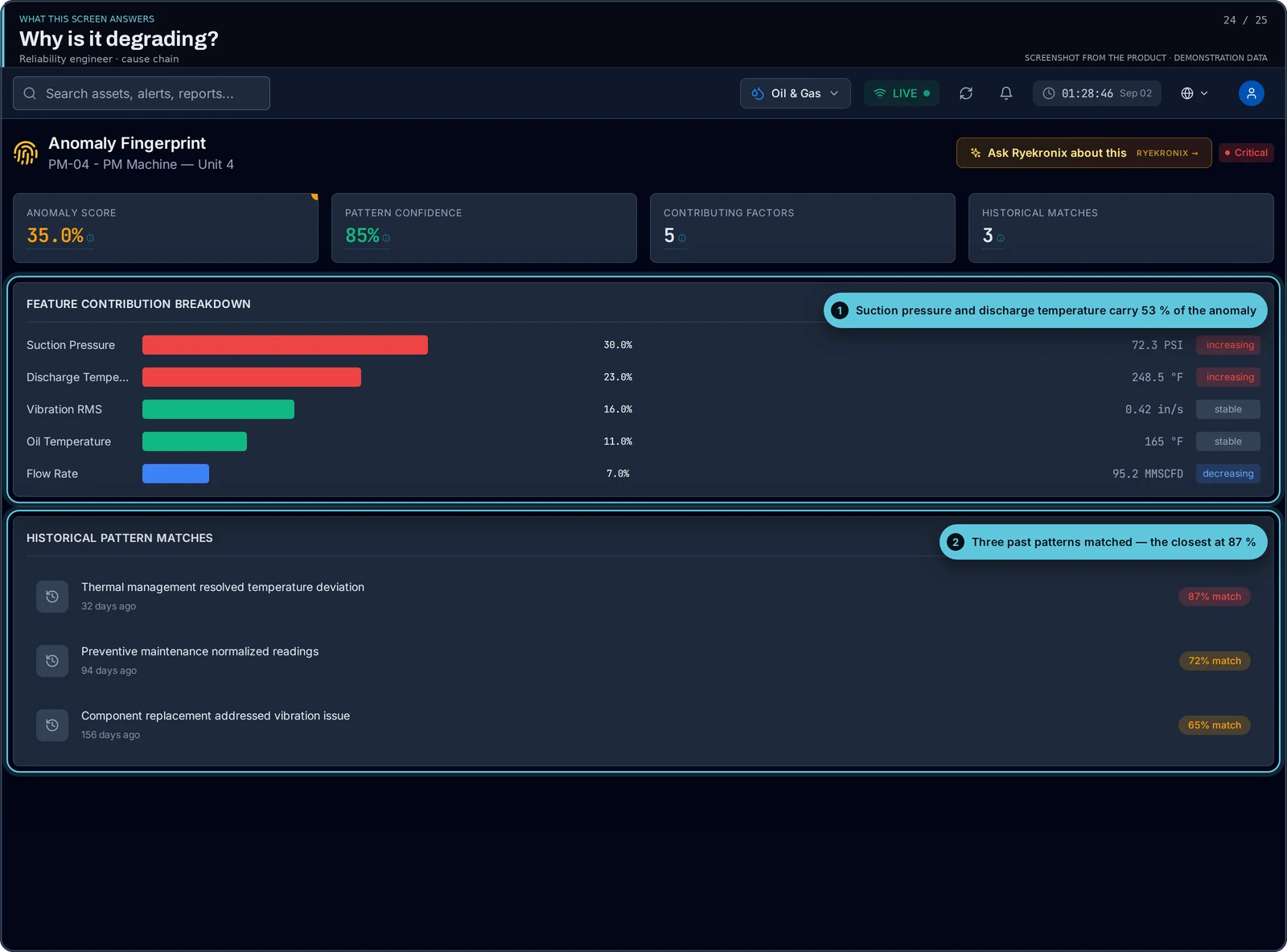The image size is (1287, 952).
Task: Click the Suction Pressure contribution bar
Action: 285,345
